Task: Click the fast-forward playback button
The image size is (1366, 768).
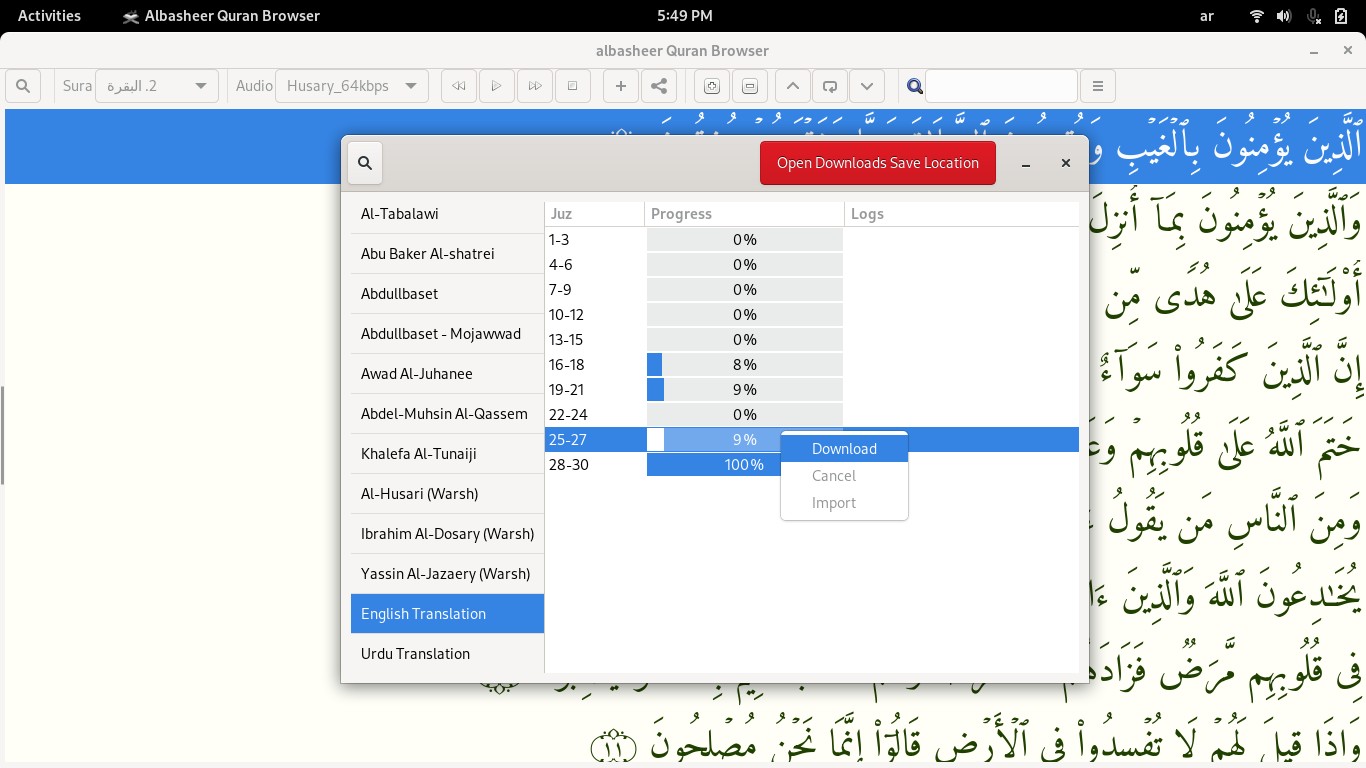Action: tap(535, 86)
